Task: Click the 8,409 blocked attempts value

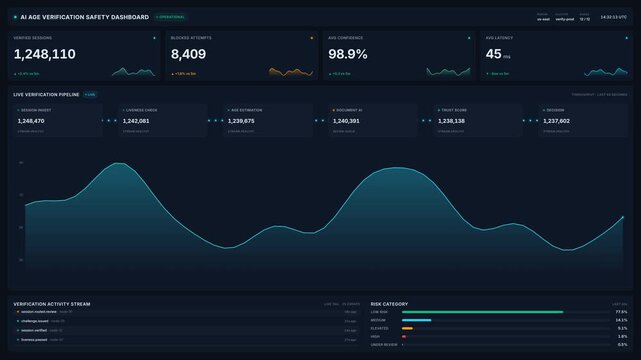Action: pyautogui.click(x=188, y=54)
